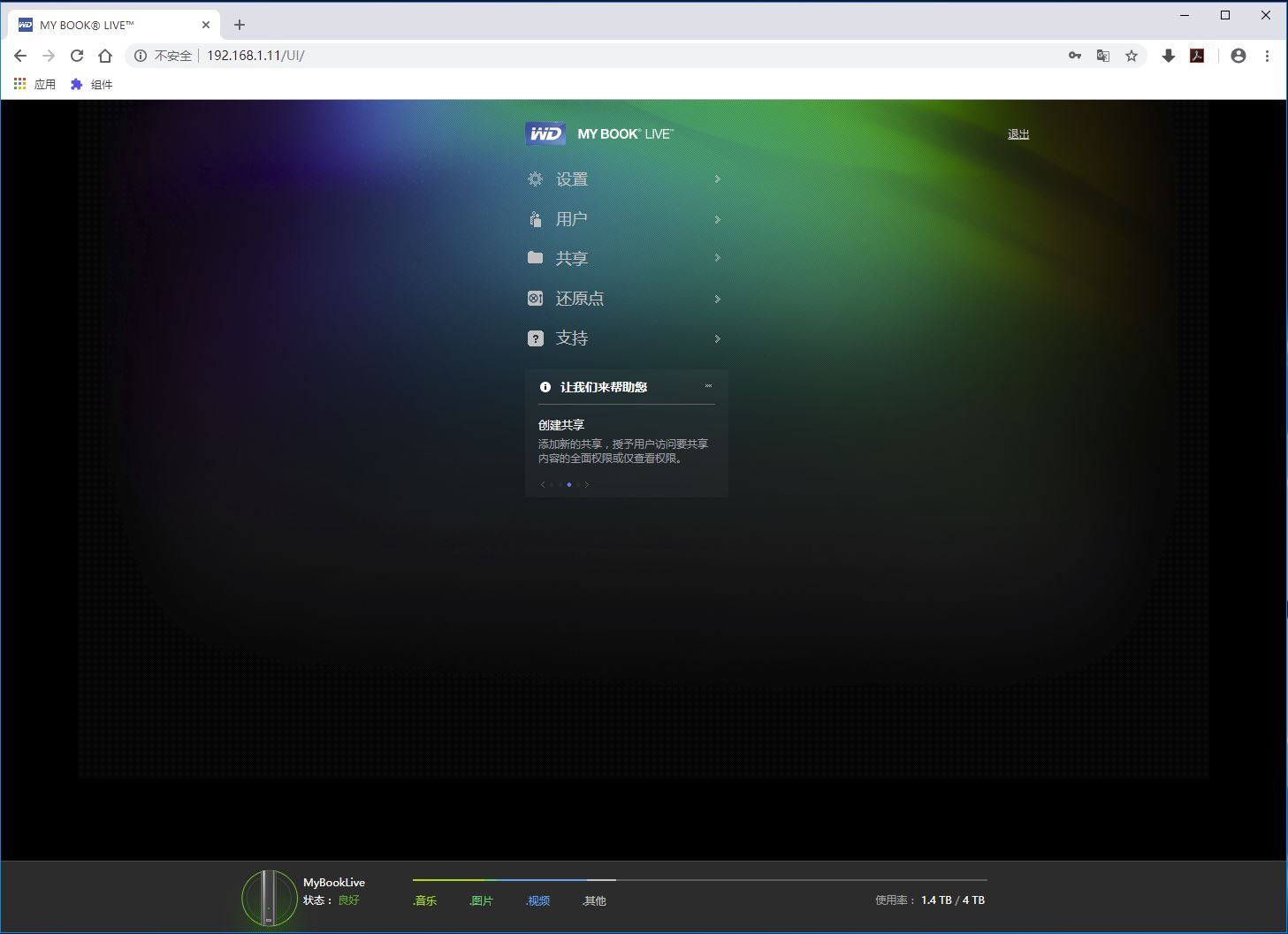Click the info icon in the help panel
This screenshot has height=934, width=1288.
[x=545, y=387]
